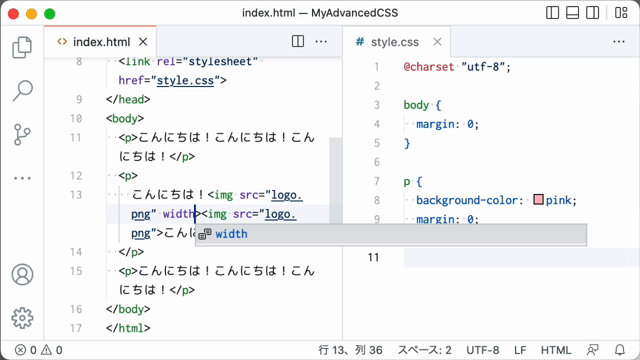
Task: Change indentation via スペース: 2
Action: [x=424, y=350]
